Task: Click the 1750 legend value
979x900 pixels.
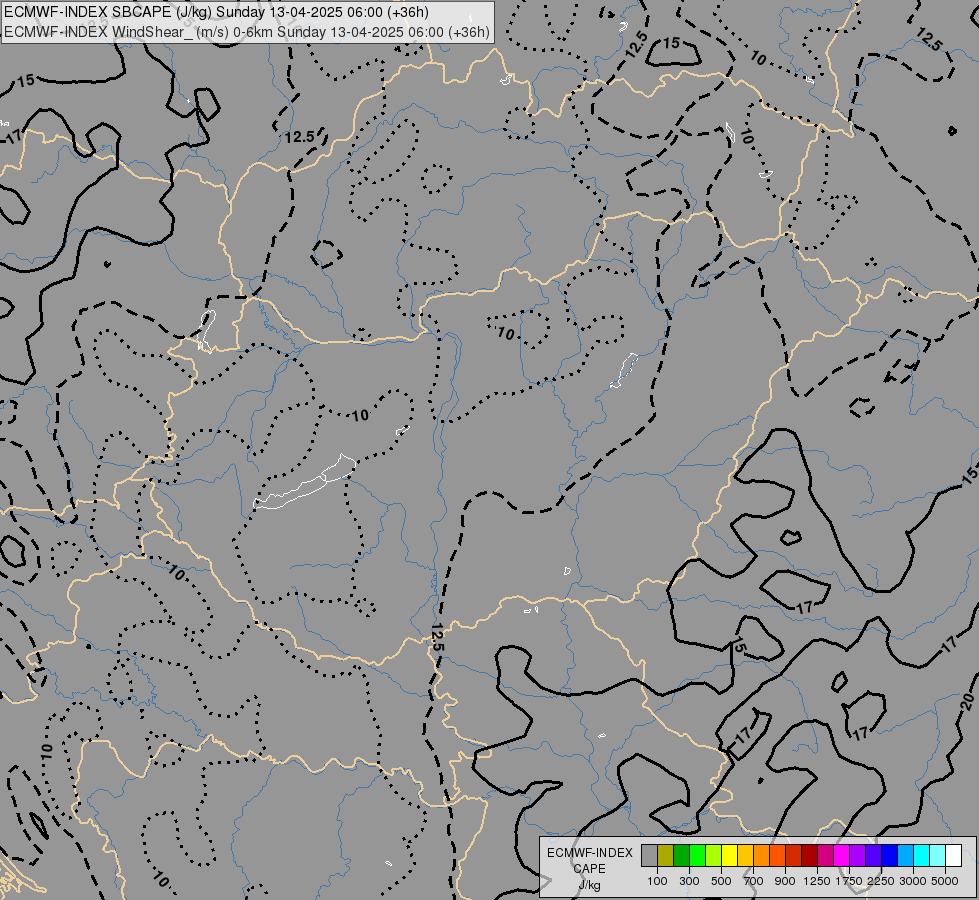Action: point(849,881)
